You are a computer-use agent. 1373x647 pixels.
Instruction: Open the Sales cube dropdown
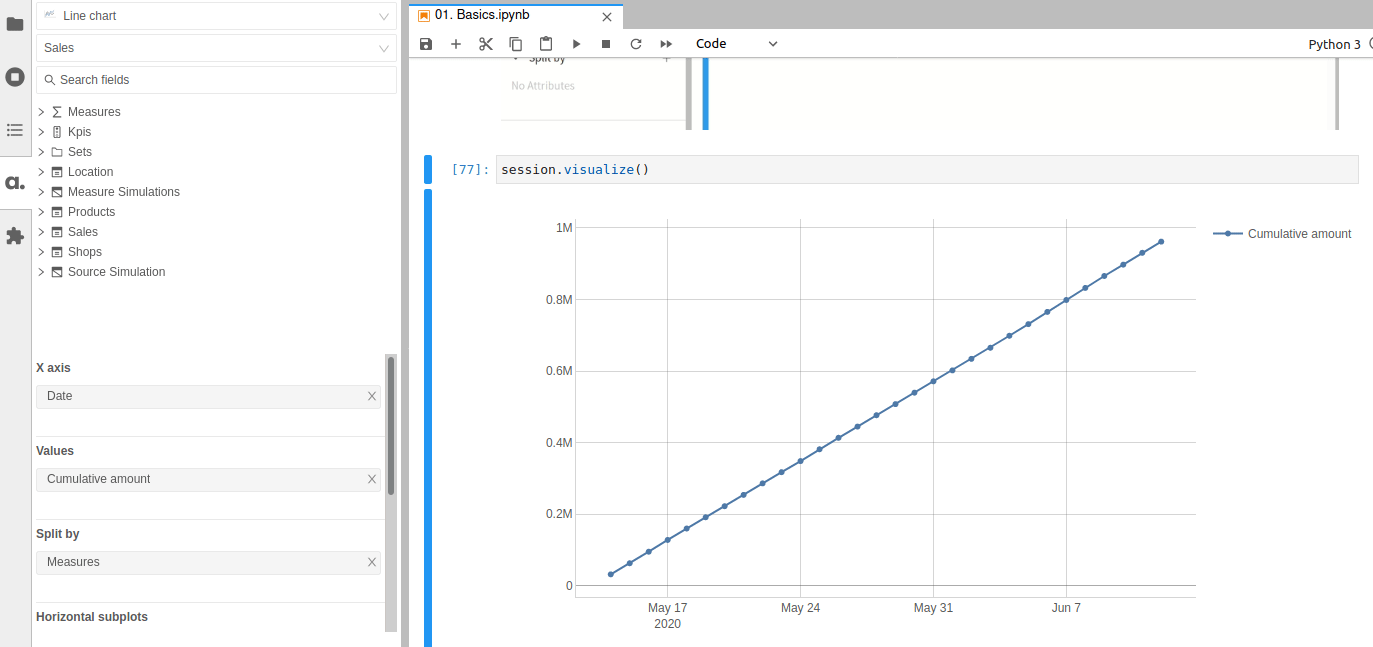tap(216, 48)
